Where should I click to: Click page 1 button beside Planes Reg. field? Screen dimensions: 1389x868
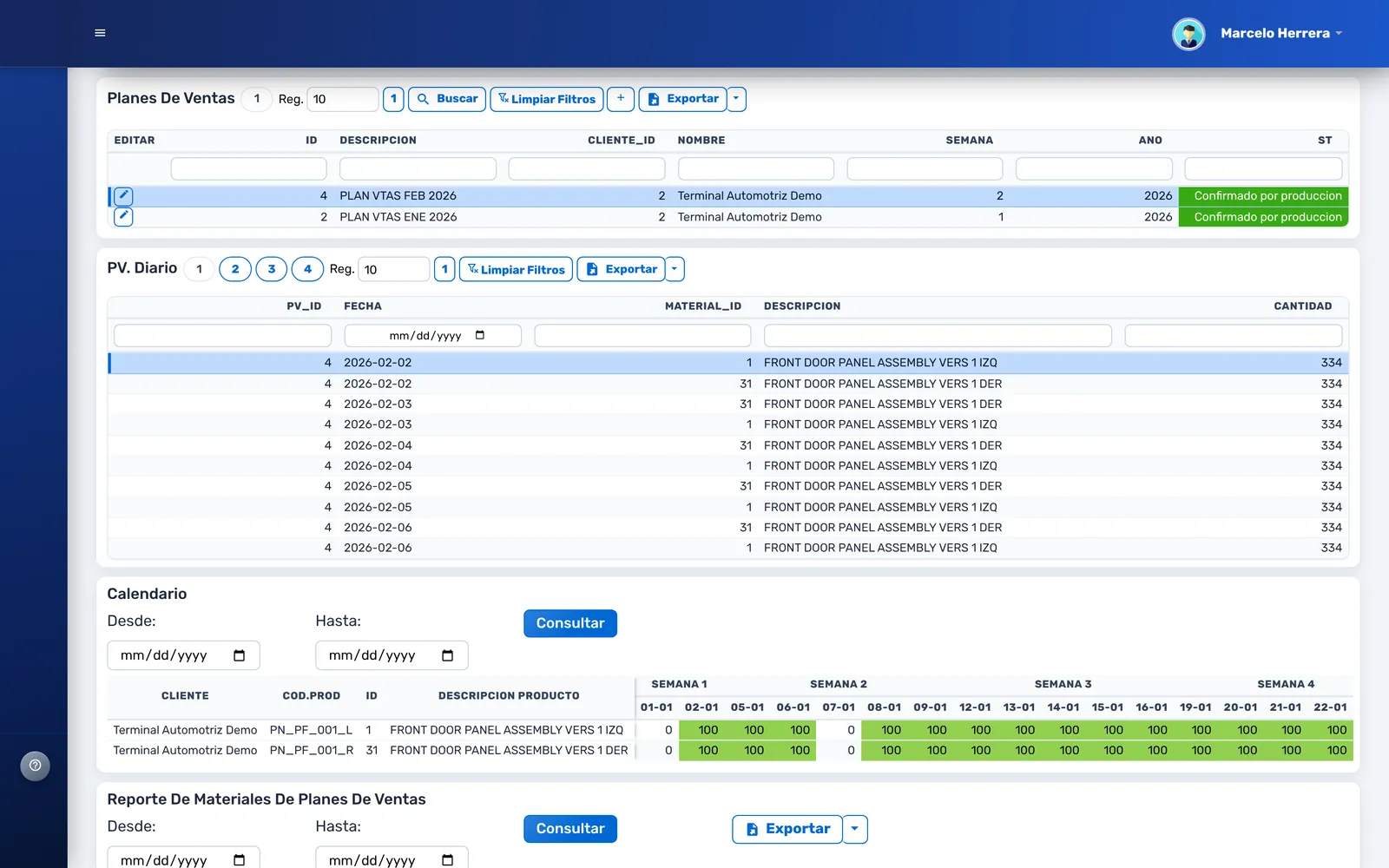coord(393,99)
